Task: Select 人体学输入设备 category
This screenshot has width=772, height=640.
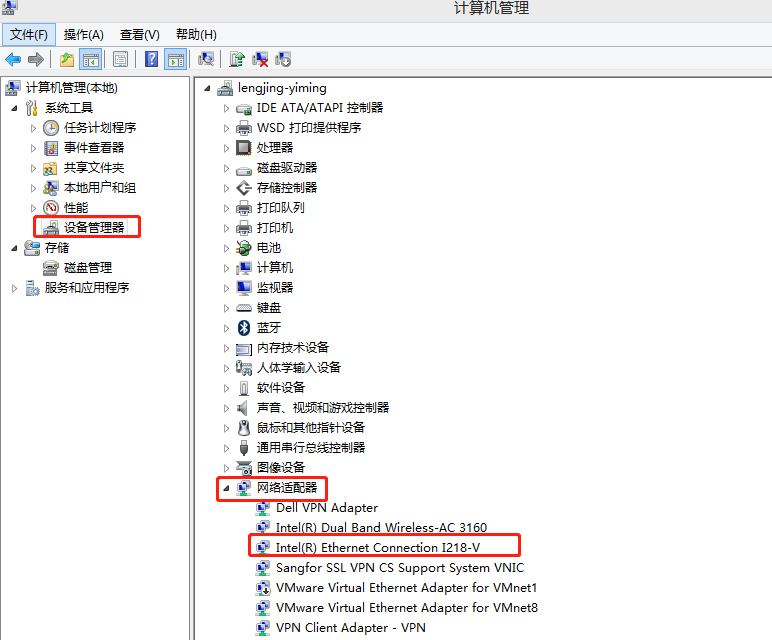Action: (299, 368)
